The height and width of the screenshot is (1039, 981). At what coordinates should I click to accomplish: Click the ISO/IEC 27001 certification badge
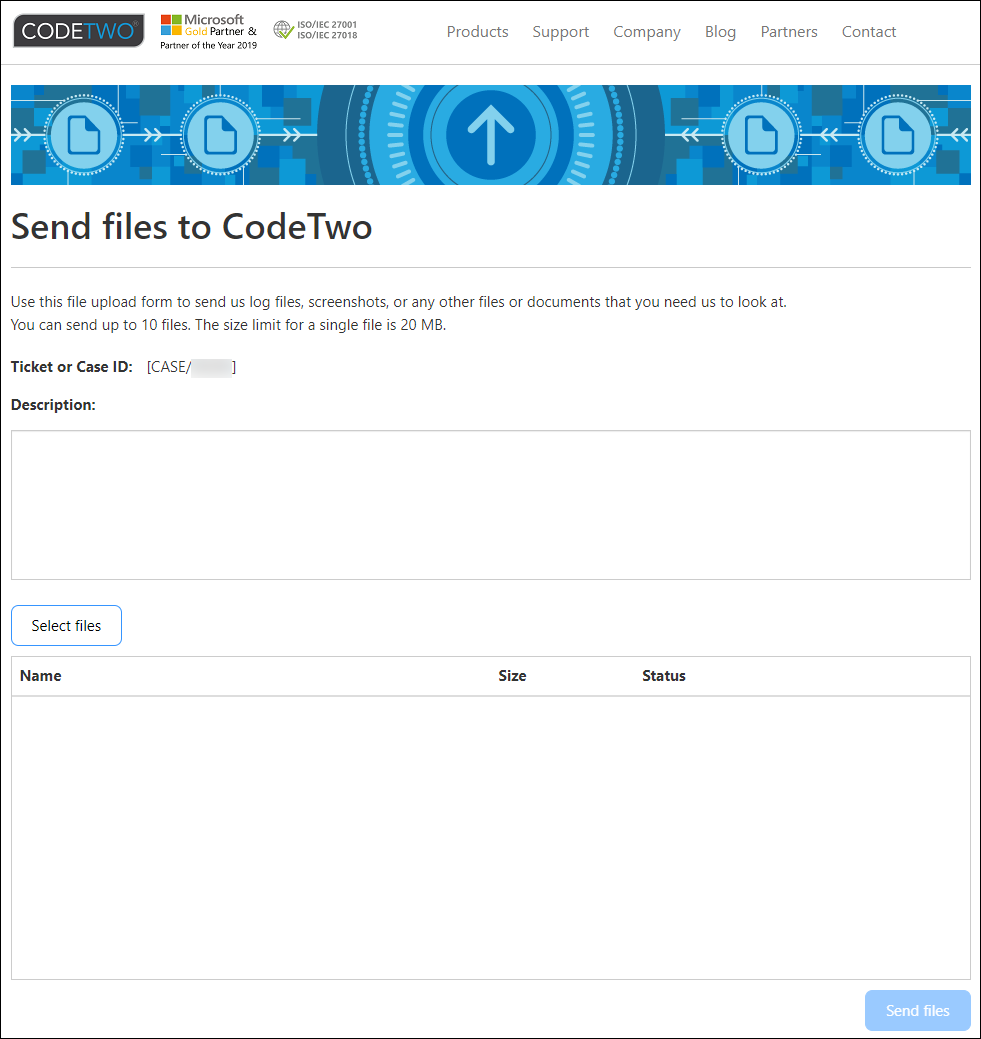(x=316, y=30)
